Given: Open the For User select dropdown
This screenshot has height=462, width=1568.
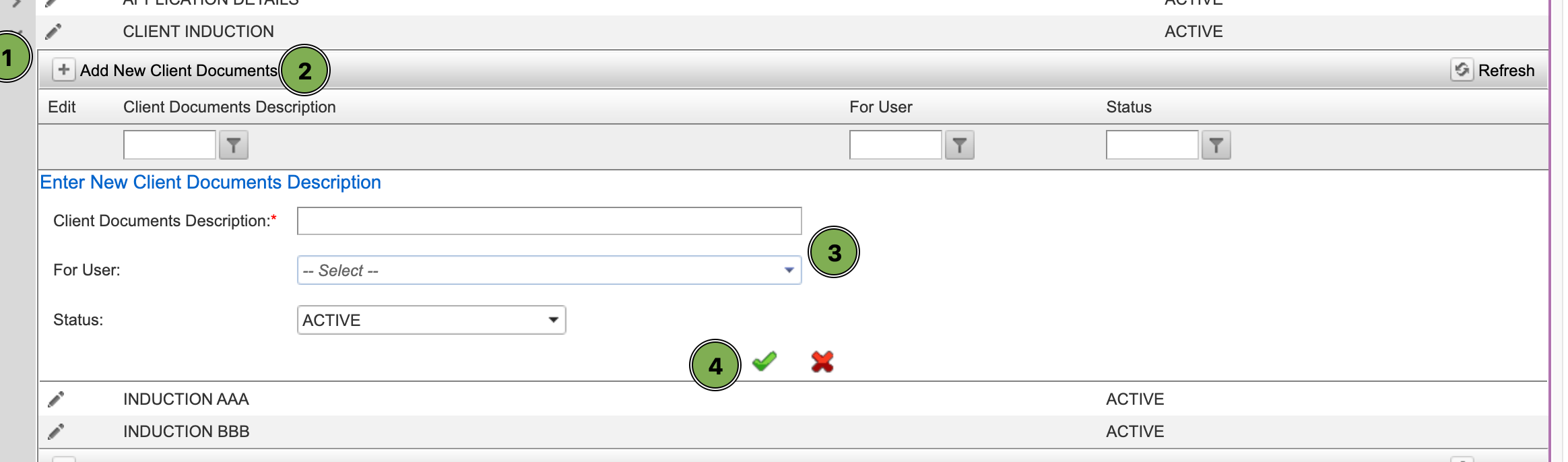Looking at the screenshot, I should 549,270.
